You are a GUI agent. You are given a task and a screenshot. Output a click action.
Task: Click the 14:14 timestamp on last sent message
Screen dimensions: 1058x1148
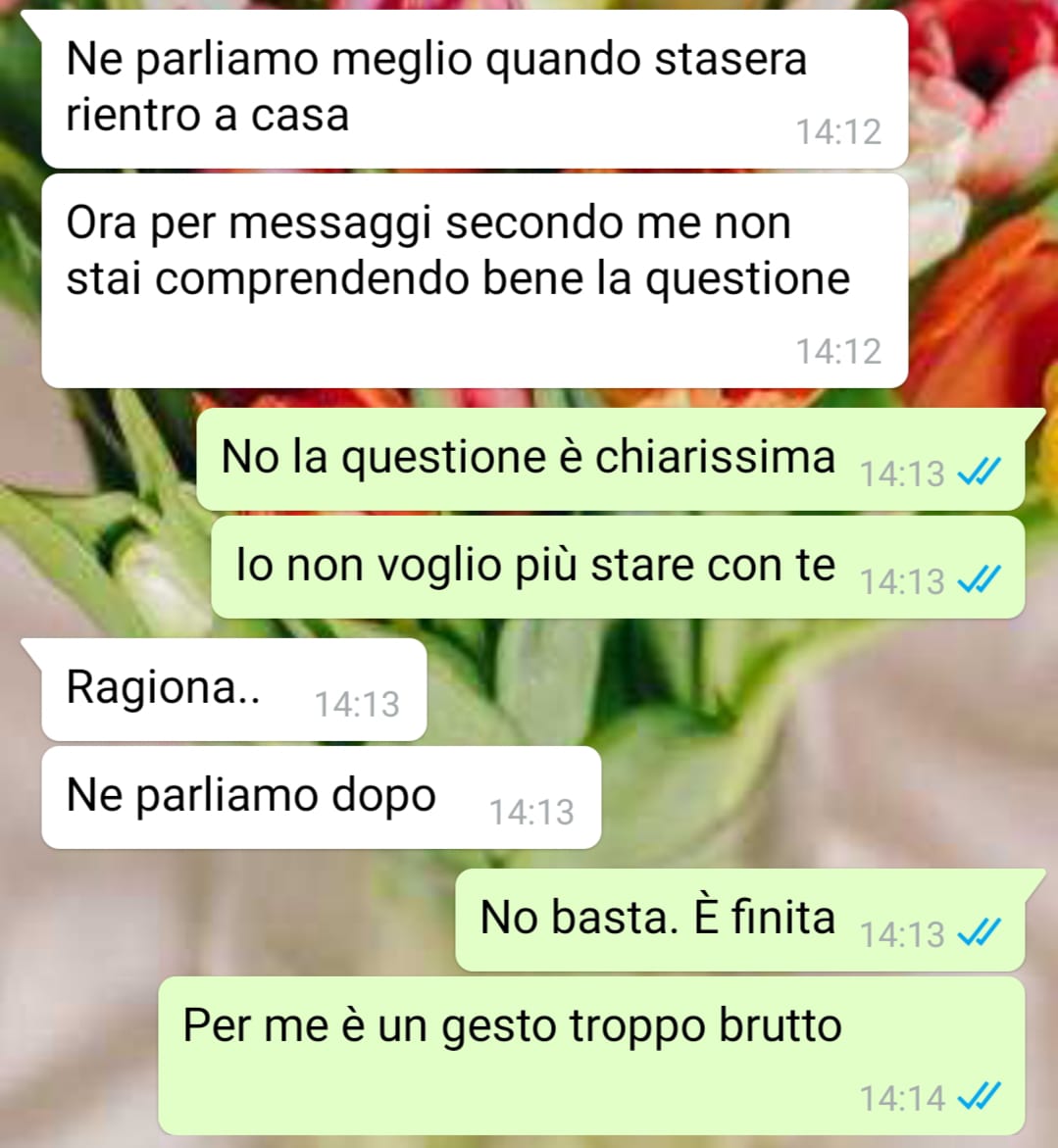(x=902, y=1098)
